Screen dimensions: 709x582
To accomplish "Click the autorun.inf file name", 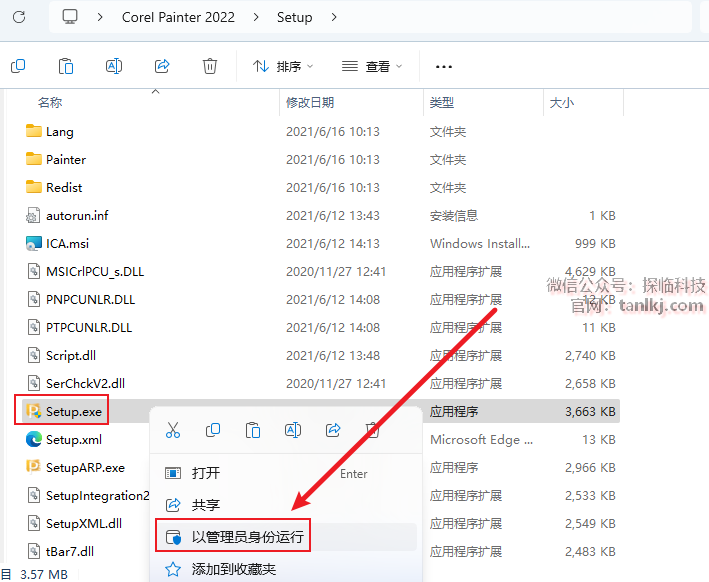I will [77, 216].
